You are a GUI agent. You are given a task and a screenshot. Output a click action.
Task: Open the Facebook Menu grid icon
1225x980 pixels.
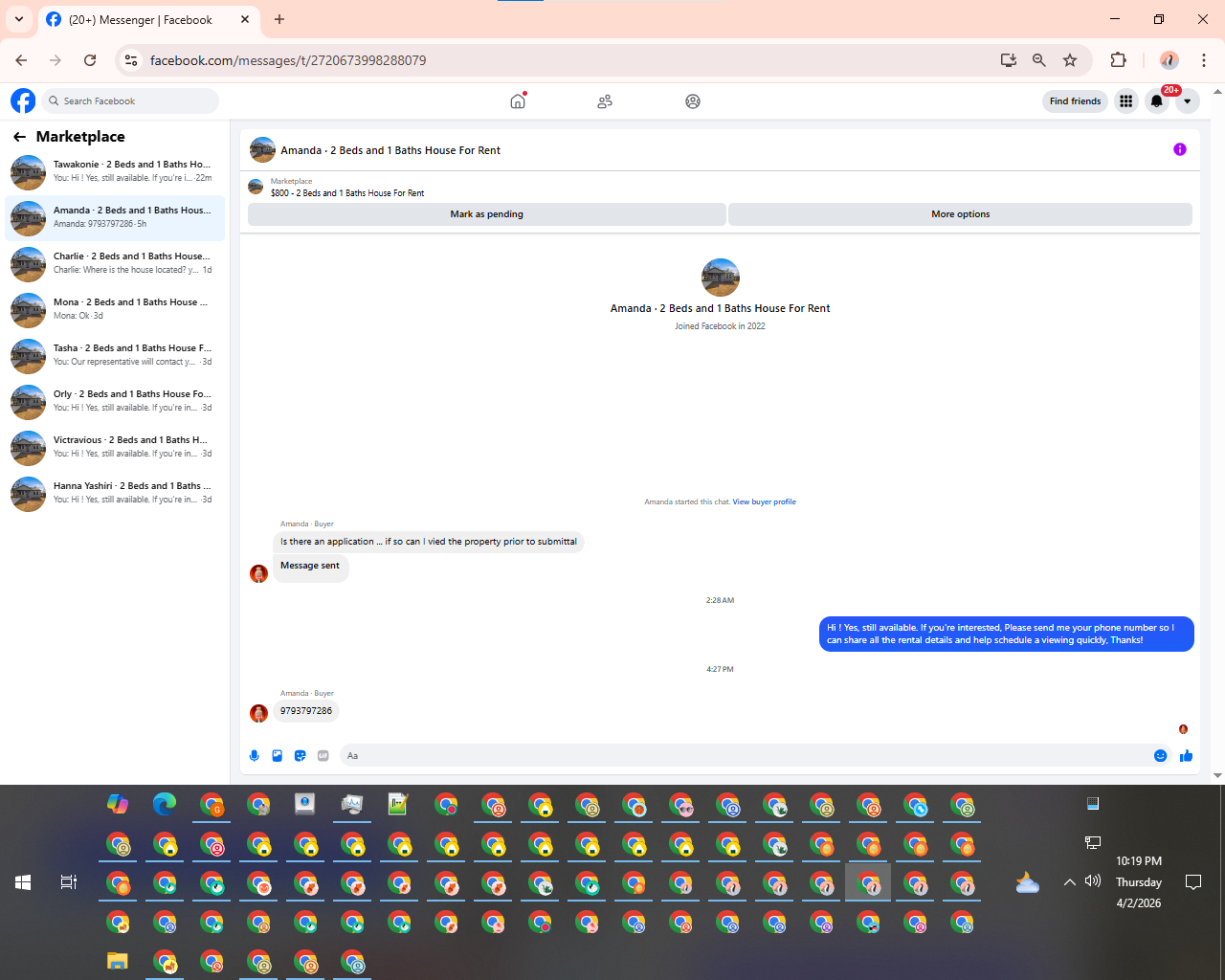pos(1126,100)
